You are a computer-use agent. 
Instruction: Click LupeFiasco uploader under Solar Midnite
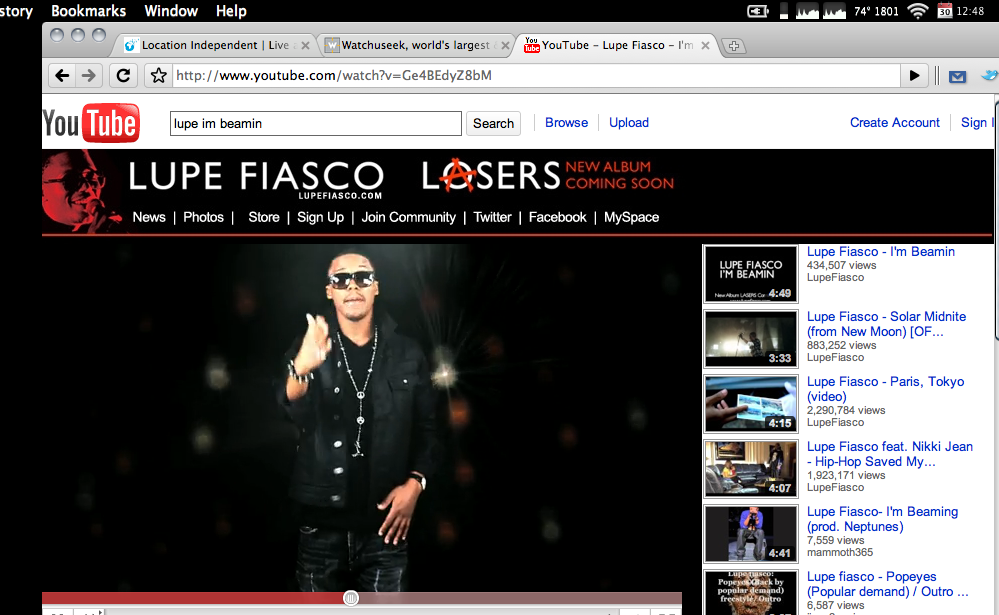pos(835,358)
